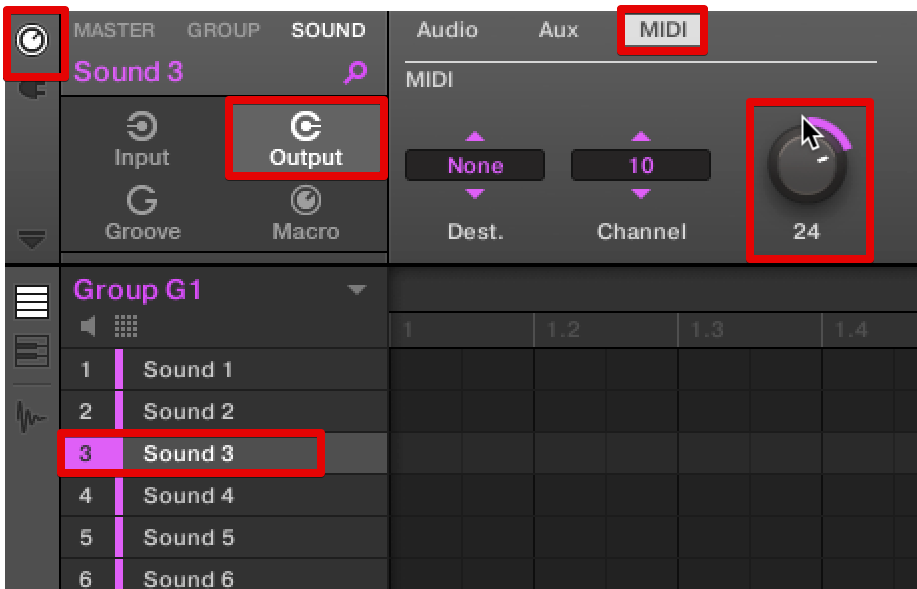Switch to the keyboard view icon
The image size is (917, 589).
[x=32, y=351]
